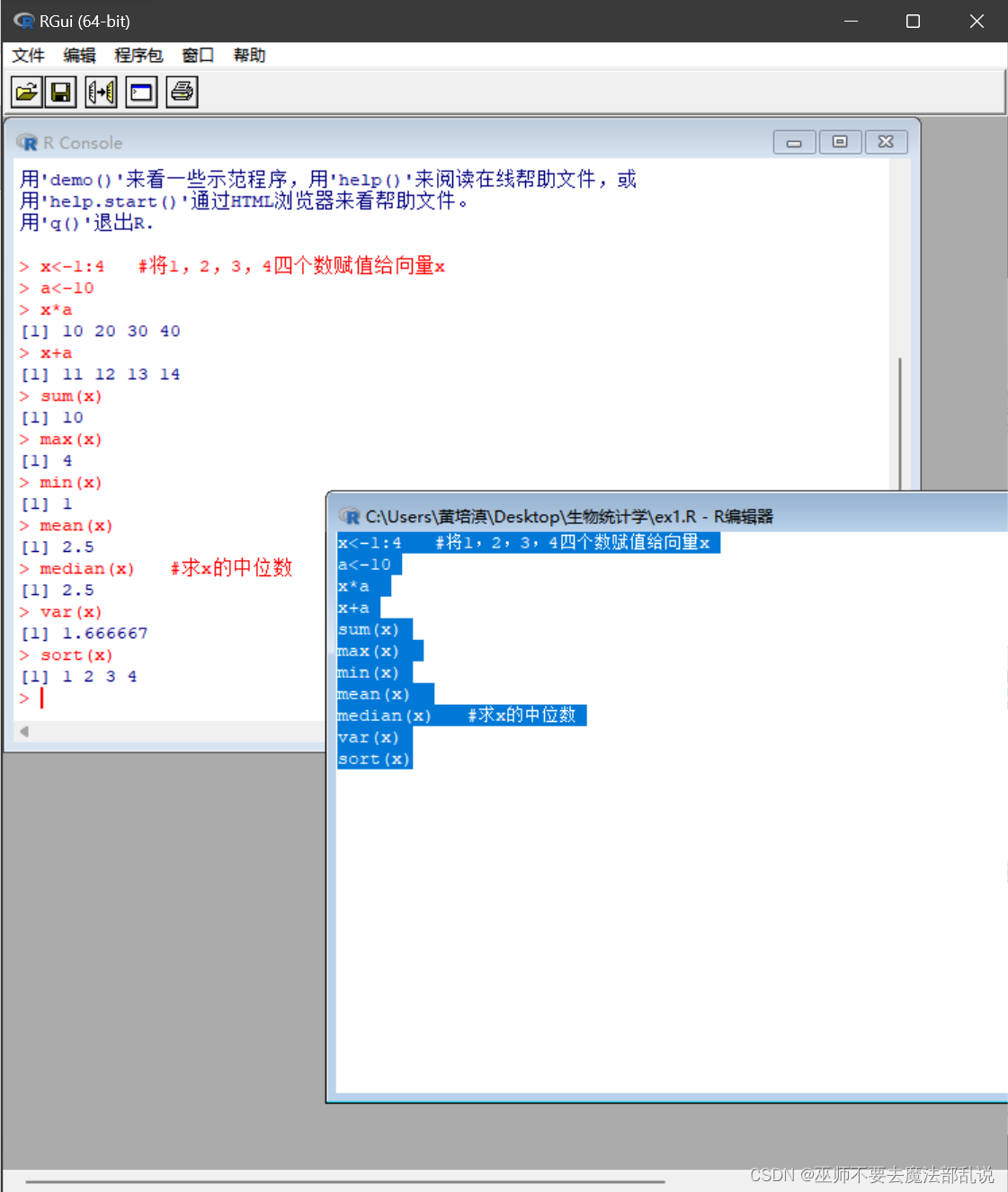Click the editor line 'min(x)'
Image resolution: width=1008 pixels, height=1192 pixels.
click(374, 672)
